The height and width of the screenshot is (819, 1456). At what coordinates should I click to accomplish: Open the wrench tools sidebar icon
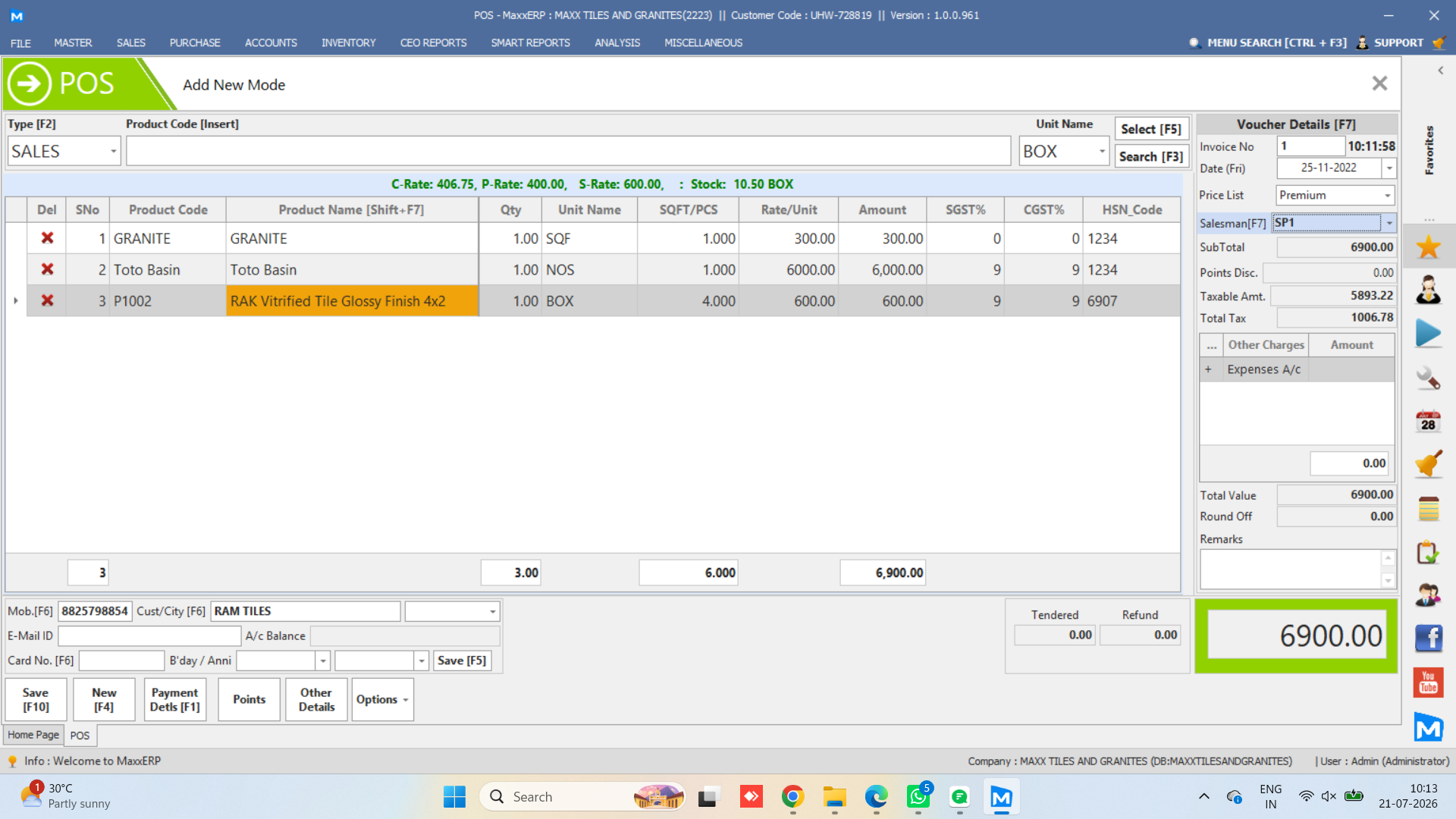coord(1428,378)
